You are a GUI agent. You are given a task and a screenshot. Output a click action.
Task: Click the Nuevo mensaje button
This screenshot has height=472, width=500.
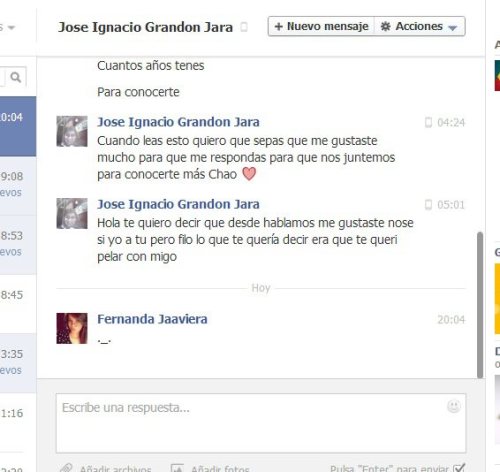tap(321, 26)
